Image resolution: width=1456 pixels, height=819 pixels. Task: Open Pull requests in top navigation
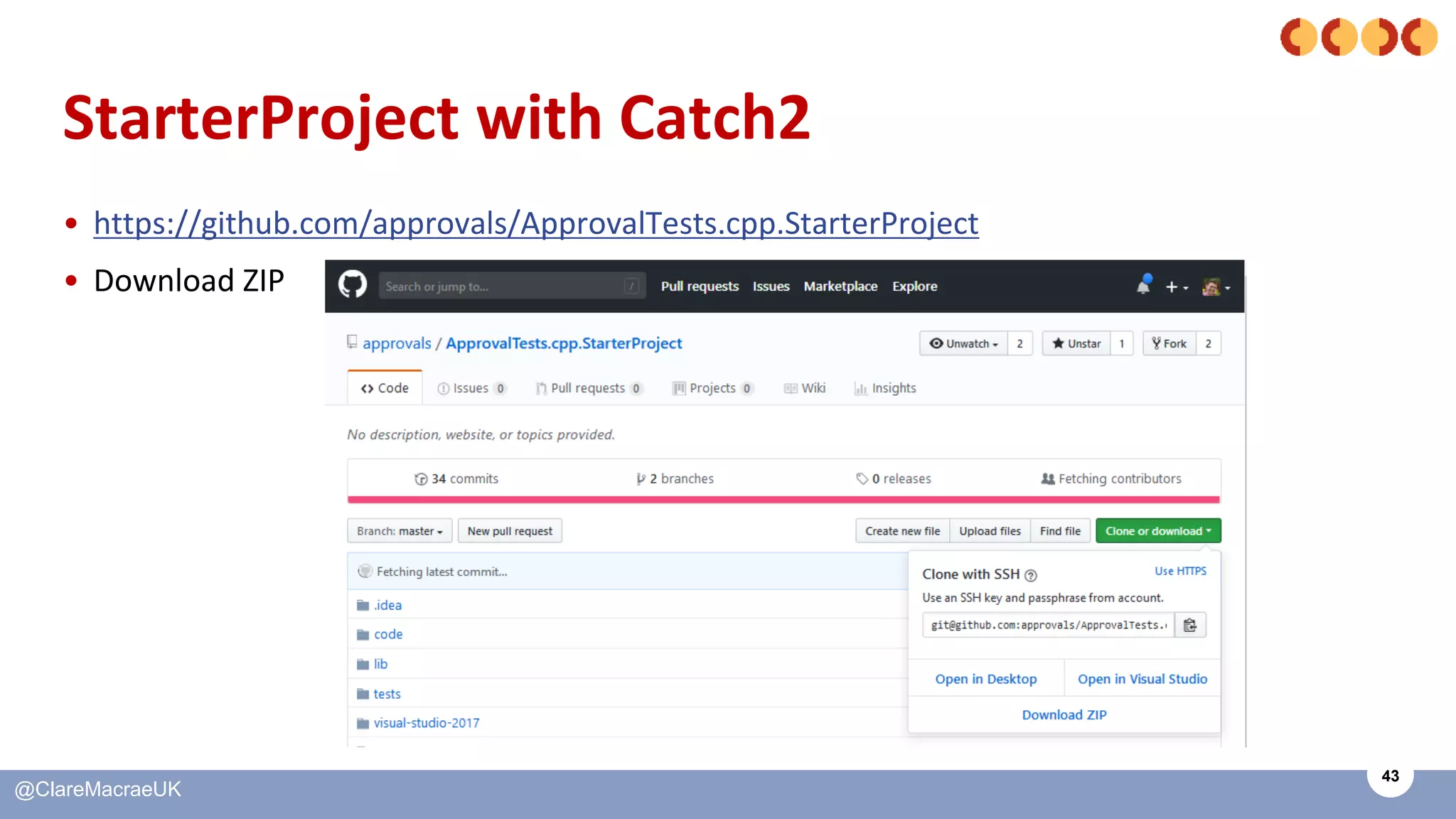tap(700, 286)
